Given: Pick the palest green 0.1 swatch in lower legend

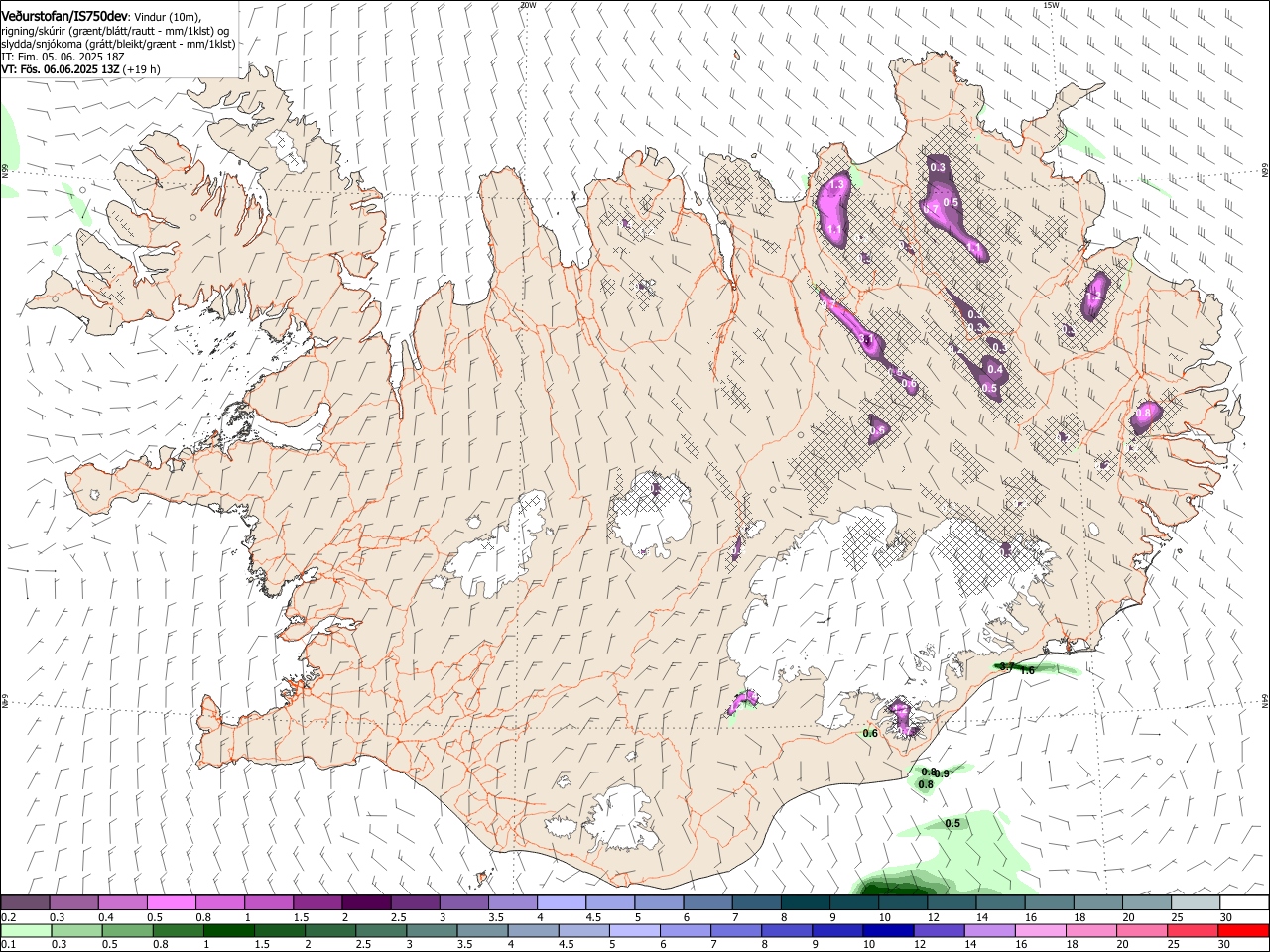Looking at the screenshot, I should click(x=26, y=930).
